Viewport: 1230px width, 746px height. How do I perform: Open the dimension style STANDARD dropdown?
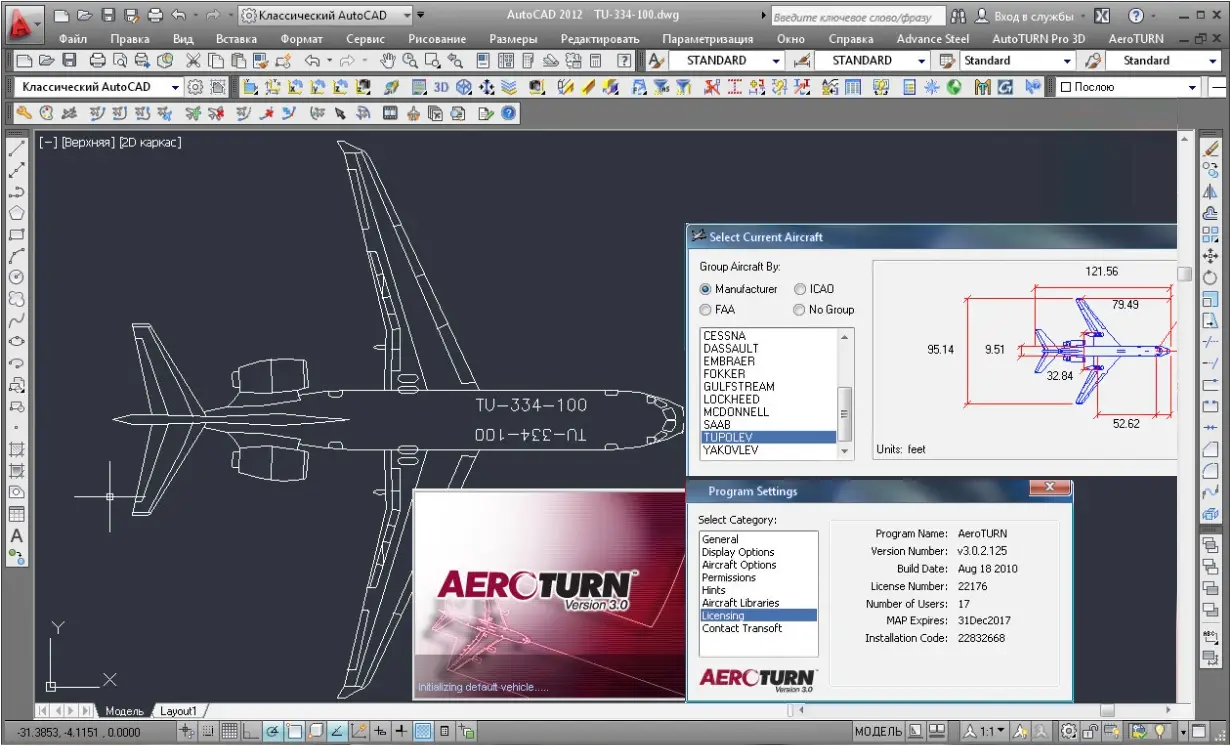(x=872, y=61)
